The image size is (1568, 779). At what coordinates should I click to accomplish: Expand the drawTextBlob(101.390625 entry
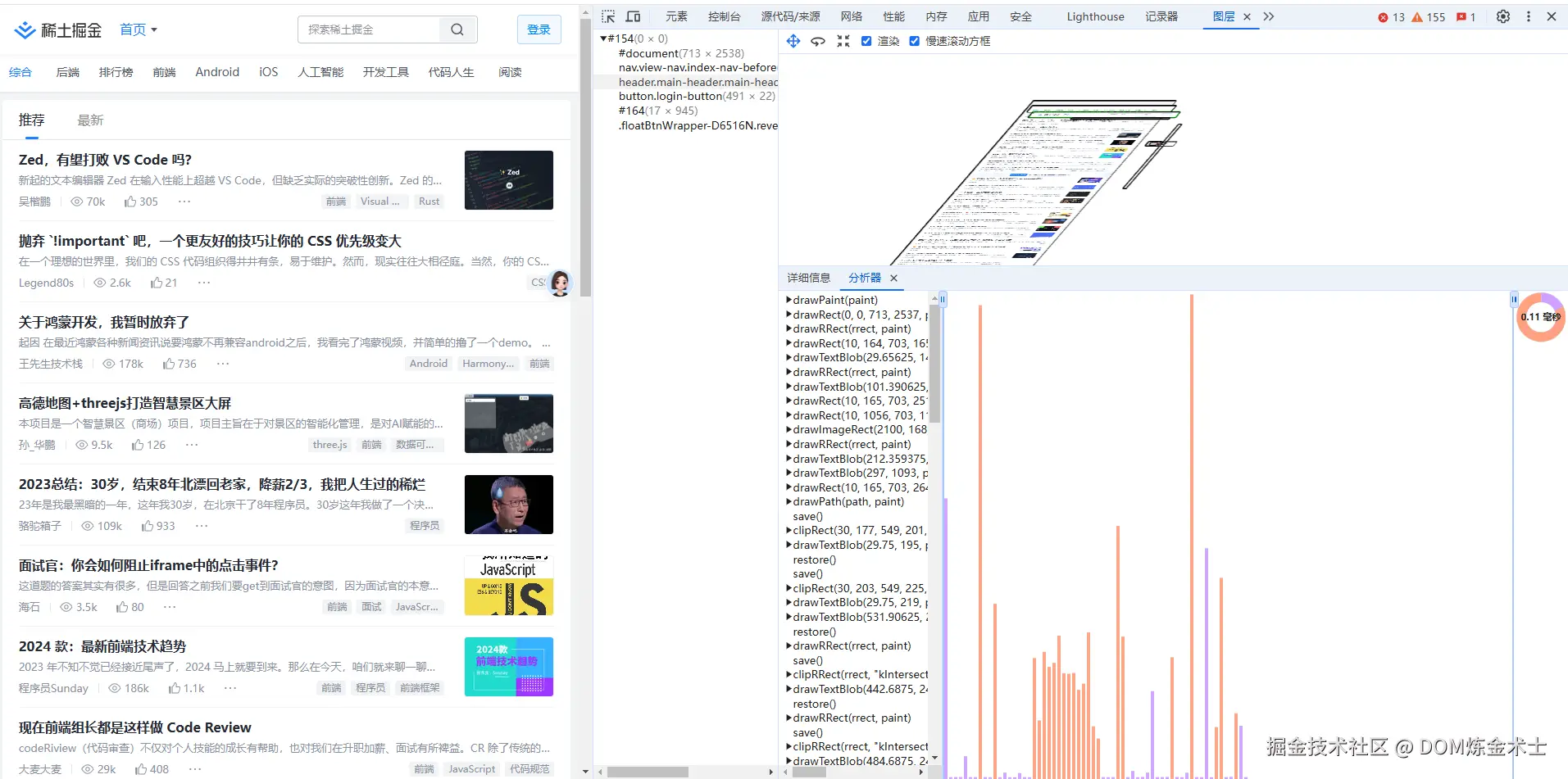coord(789,387)
